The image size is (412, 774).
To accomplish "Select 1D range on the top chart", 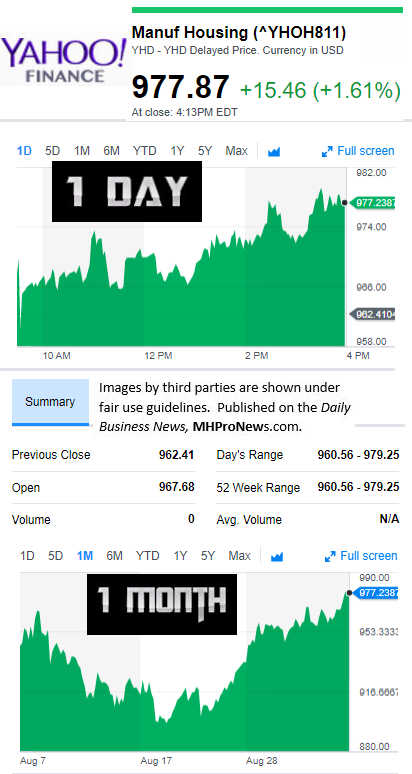I will (x=24, y=151).
